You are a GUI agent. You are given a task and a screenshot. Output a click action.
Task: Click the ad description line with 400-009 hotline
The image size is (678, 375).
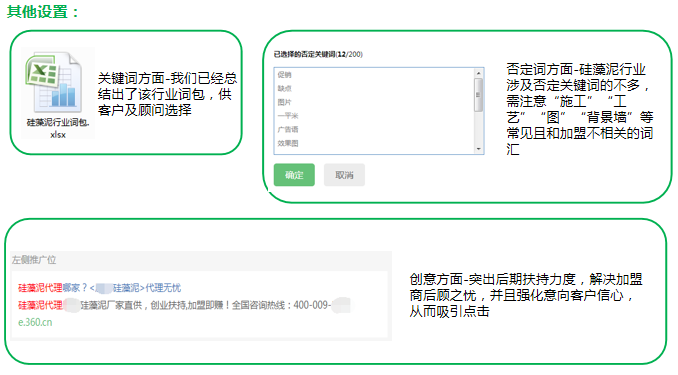click(x=184, y=305)
